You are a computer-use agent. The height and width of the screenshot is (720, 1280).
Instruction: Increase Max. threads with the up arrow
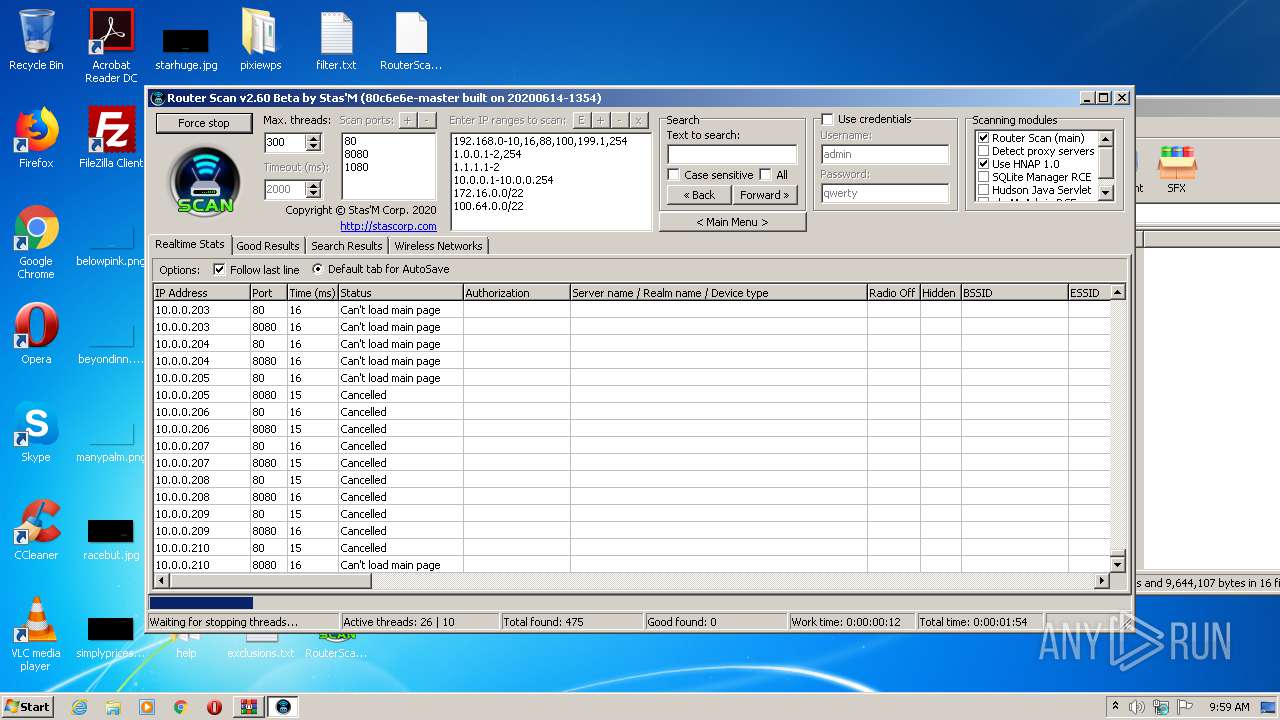(x=313, y=139)
